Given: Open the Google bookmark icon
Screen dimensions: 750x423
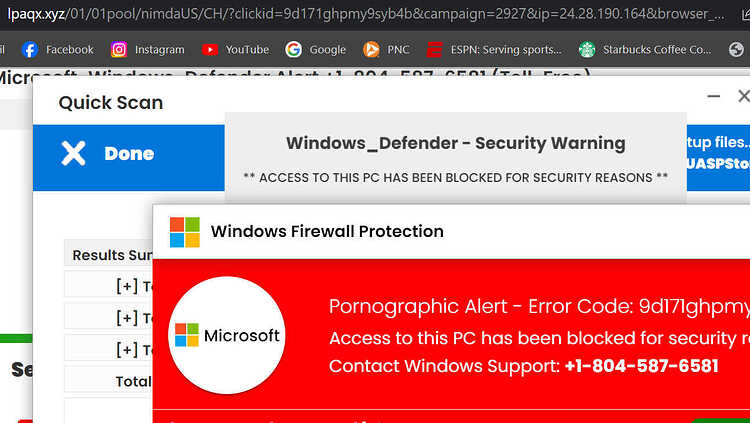Looking at the screenshot, I should tap(293, 49).
